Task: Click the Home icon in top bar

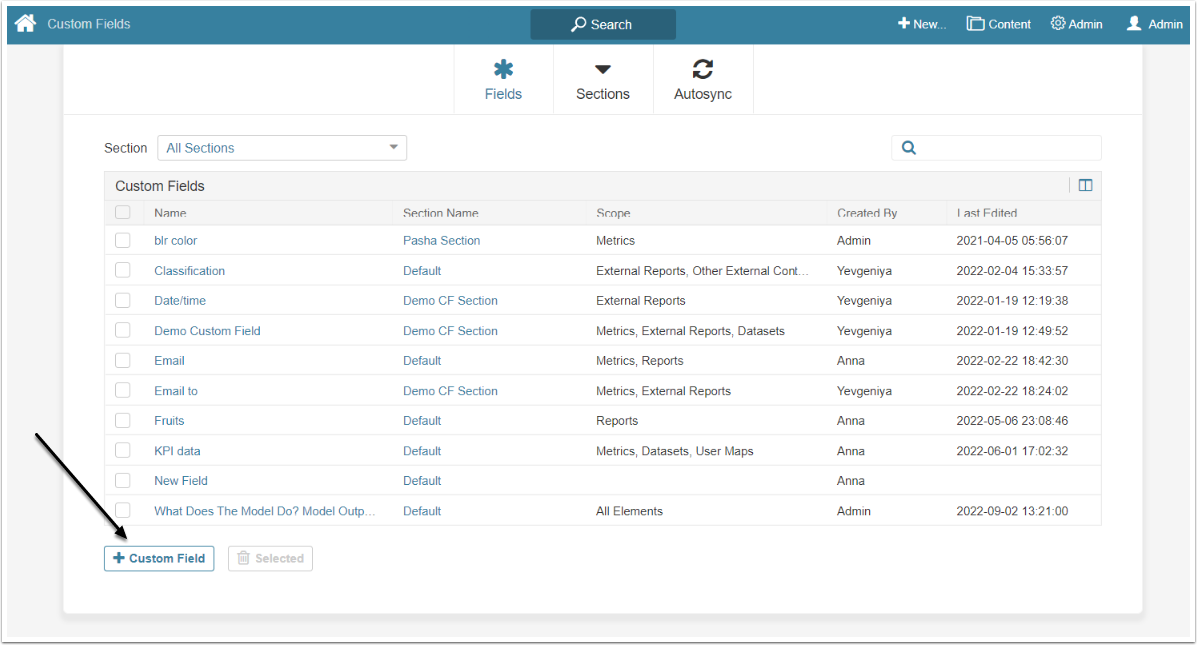Action: click(25, 23)
